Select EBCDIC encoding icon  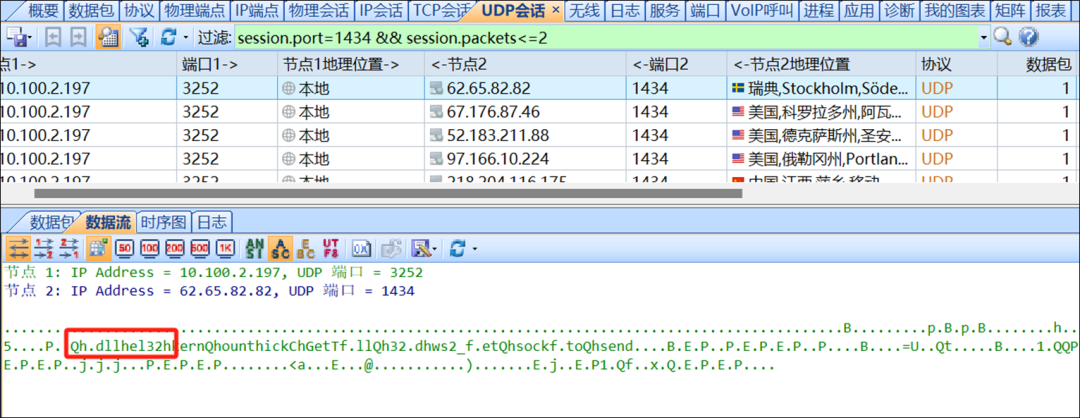click(x=305, y=247)
